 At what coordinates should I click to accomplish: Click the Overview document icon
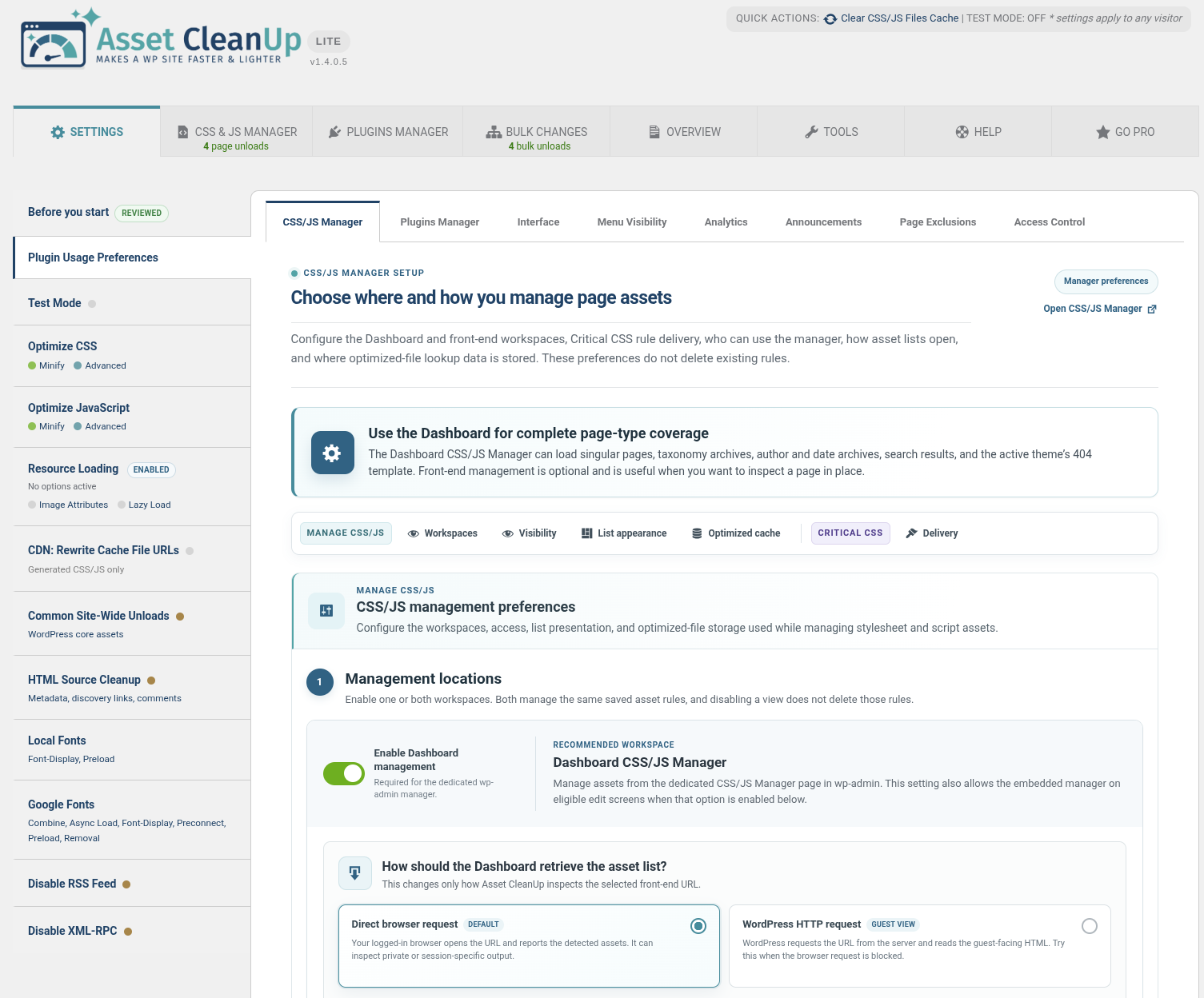tap(654, 132)
